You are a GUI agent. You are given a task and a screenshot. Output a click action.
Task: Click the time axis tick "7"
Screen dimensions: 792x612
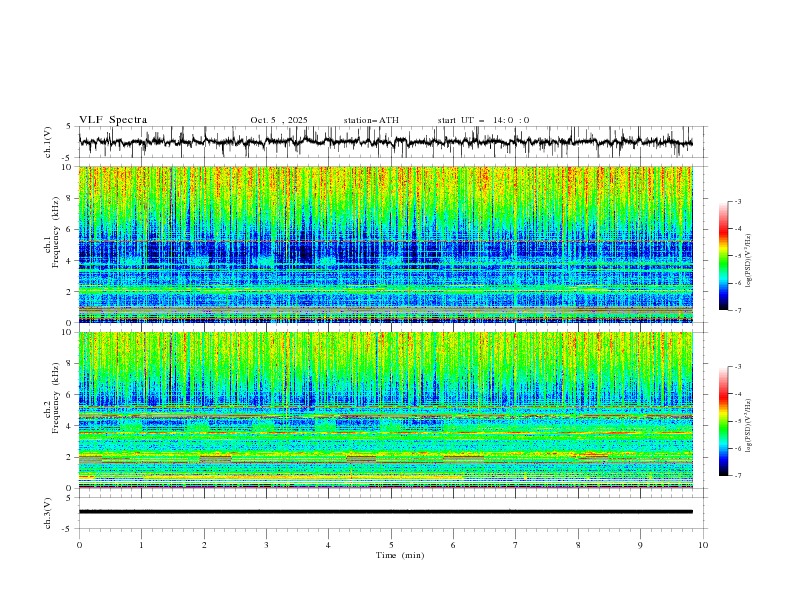coord(516,545)
